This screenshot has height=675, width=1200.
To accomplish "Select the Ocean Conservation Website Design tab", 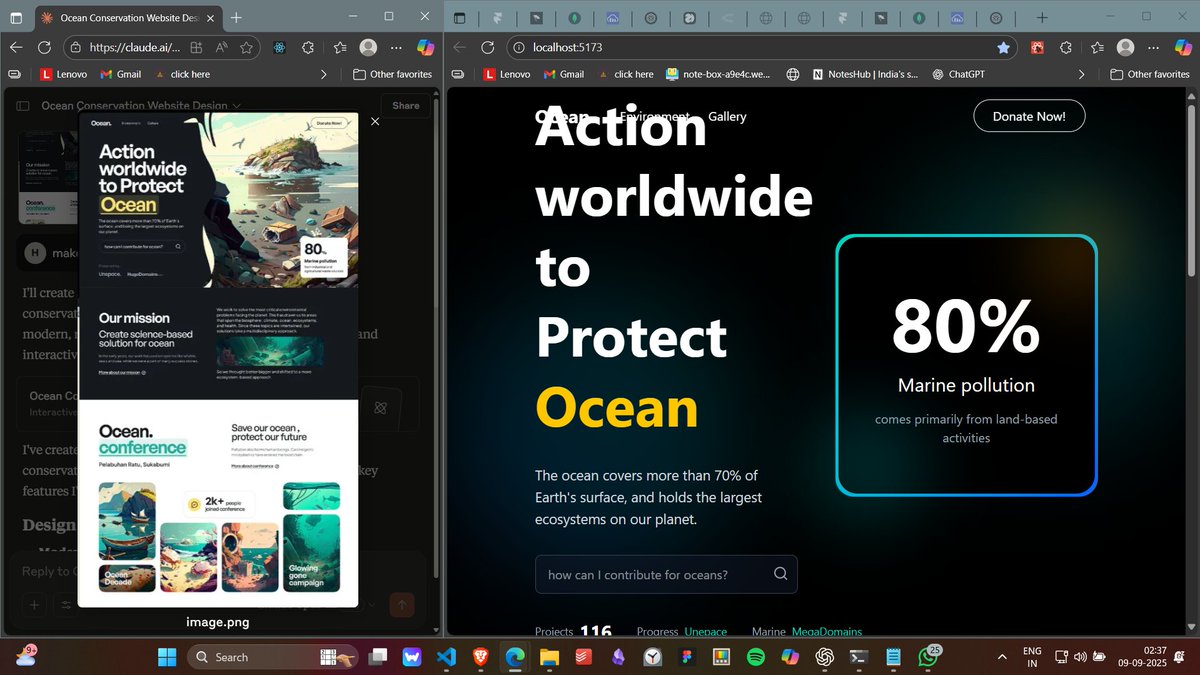I will click(128, 18).
